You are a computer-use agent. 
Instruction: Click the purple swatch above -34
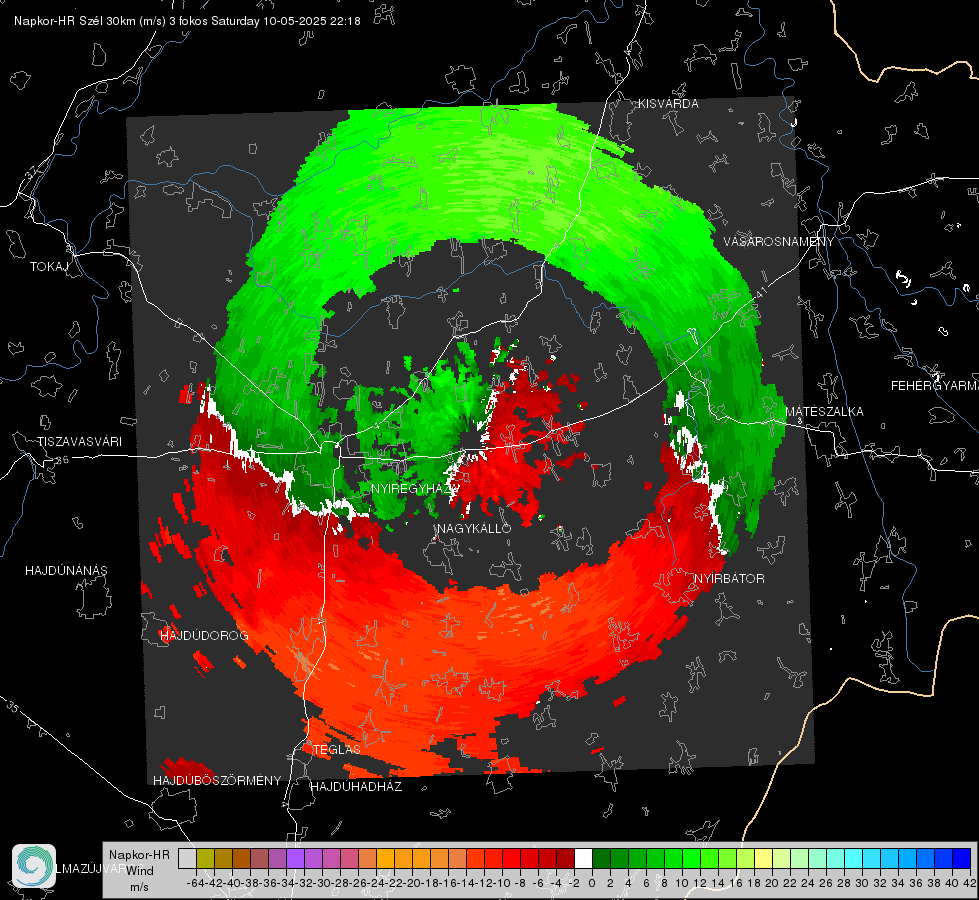point(295,858)
